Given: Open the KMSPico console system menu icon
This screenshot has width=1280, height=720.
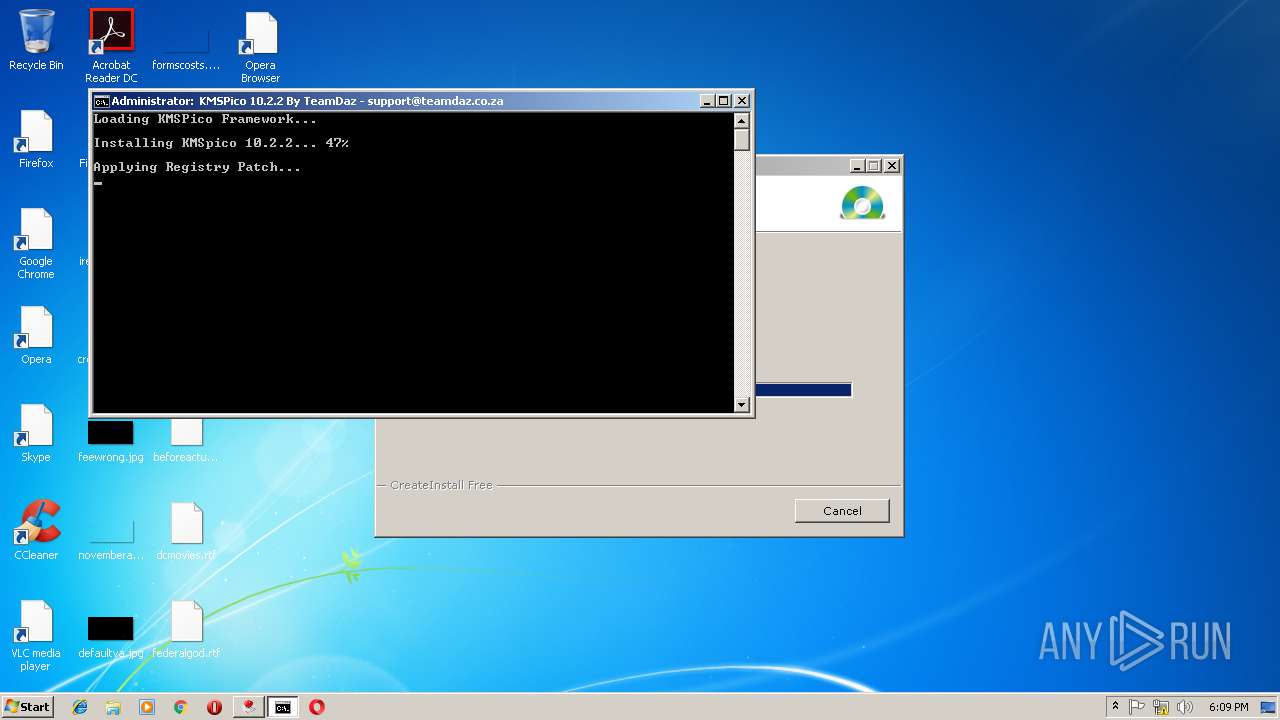Looking at the screenshot, I should coord(101,101).
